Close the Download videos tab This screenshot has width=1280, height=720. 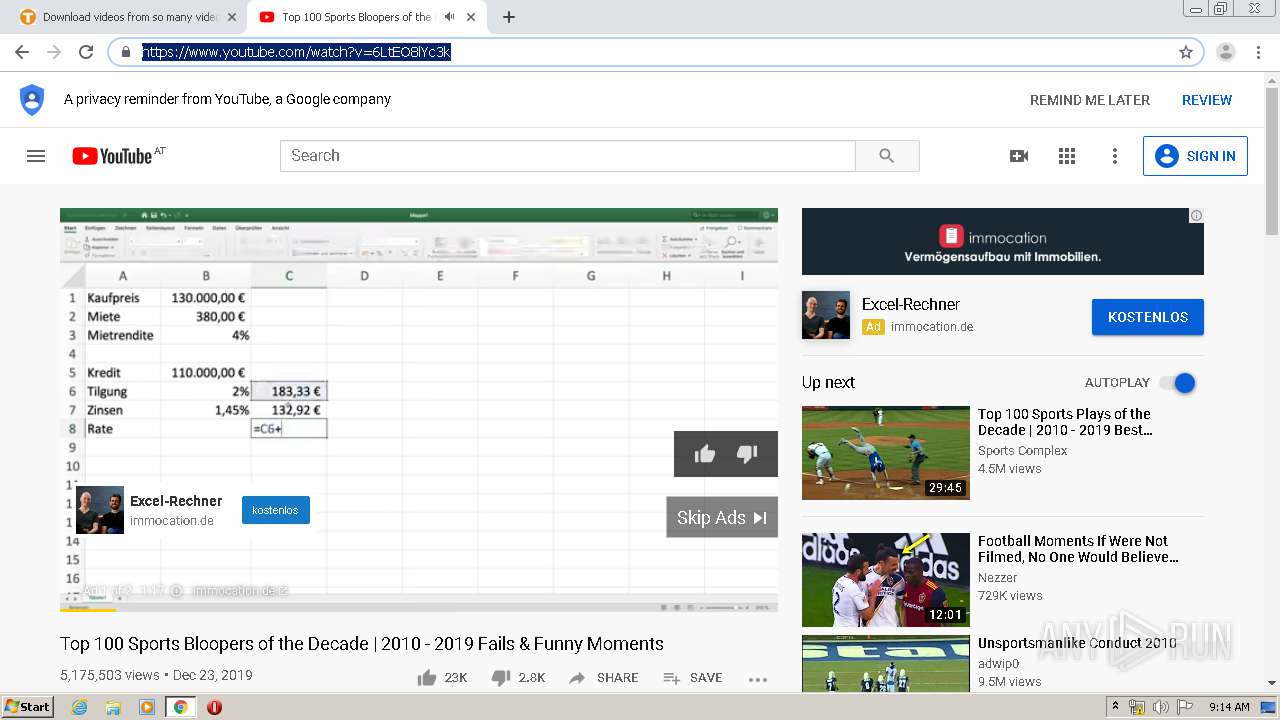pos(232,17)
